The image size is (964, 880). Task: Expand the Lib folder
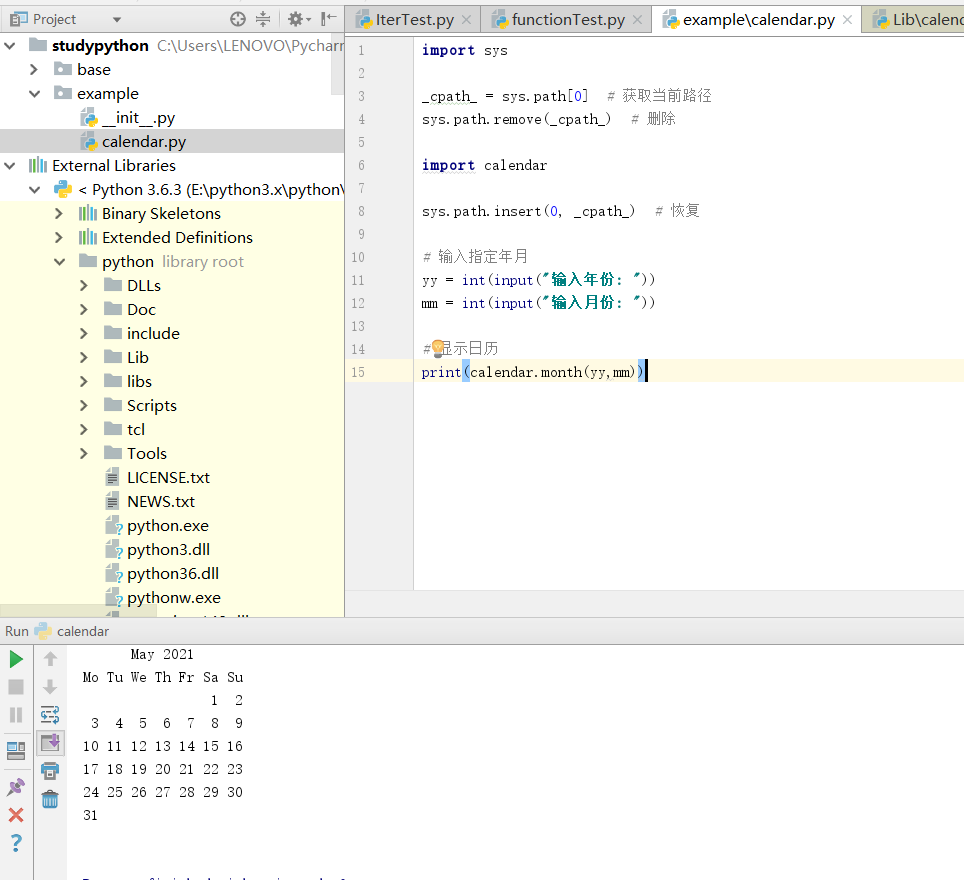pos(83,357)
